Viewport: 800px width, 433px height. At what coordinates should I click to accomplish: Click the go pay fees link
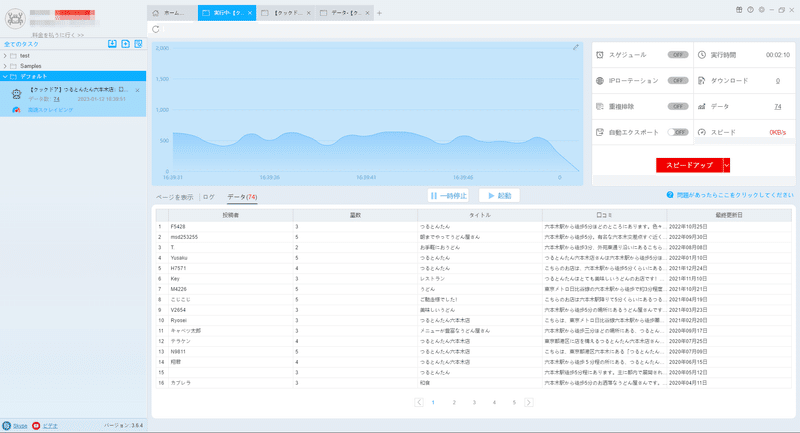coord(58,35)
